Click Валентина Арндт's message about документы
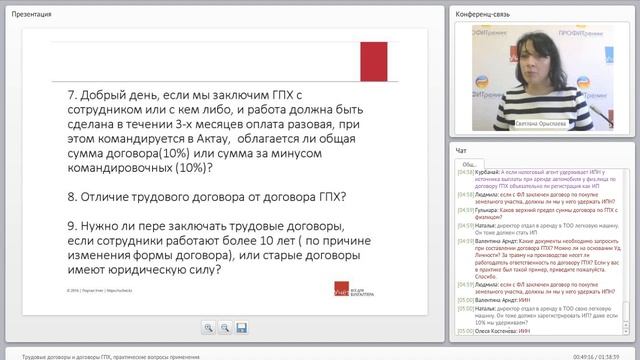Image resolution: width=640 pixels, height=360 pixels. tap(539, 259)
